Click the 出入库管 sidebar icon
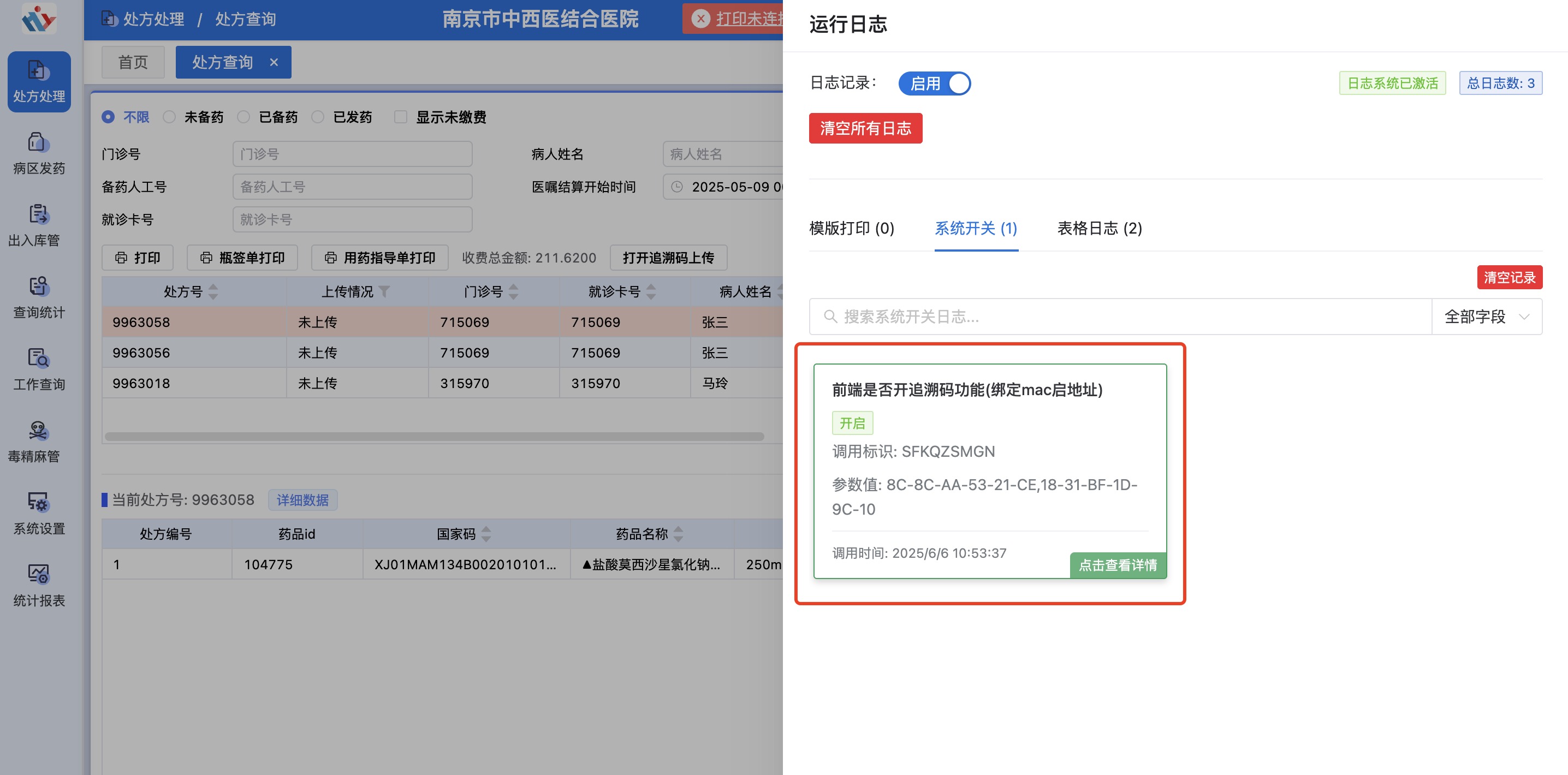 coord(38,226)
